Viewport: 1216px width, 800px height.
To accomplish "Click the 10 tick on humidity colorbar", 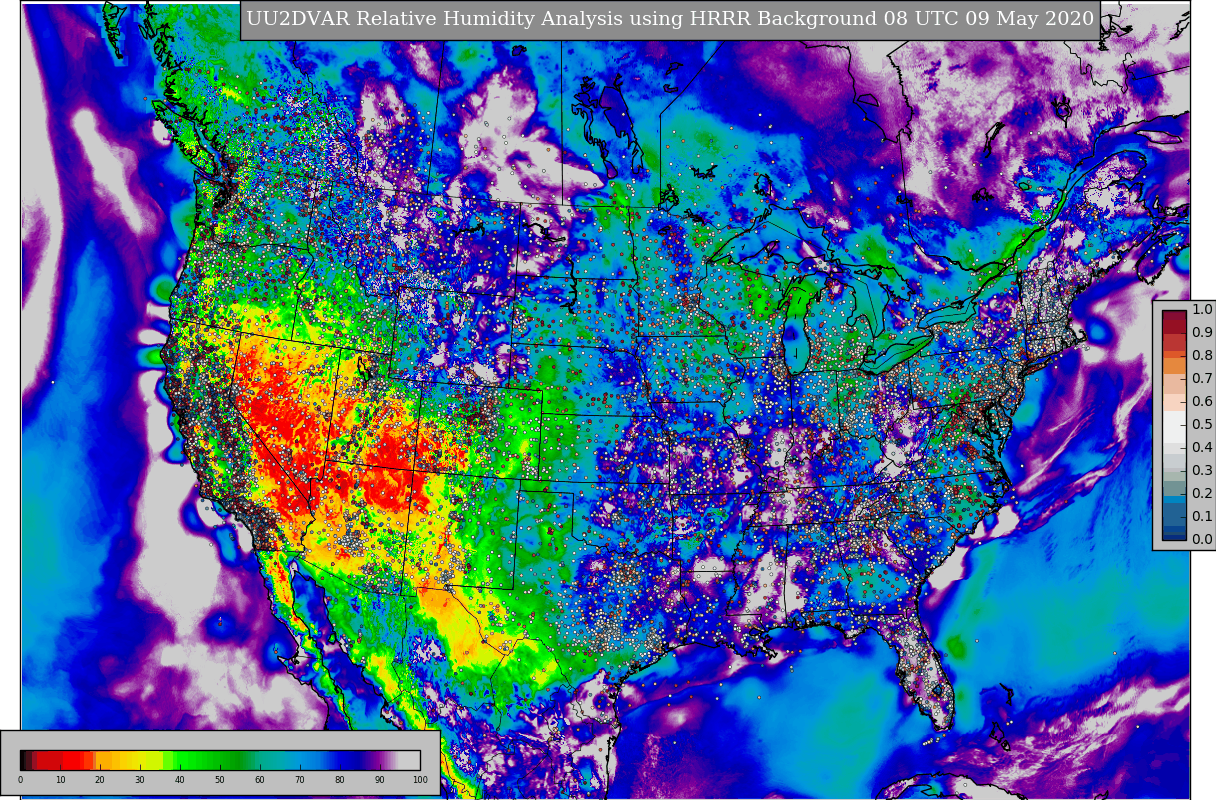I will coord(60,780).
